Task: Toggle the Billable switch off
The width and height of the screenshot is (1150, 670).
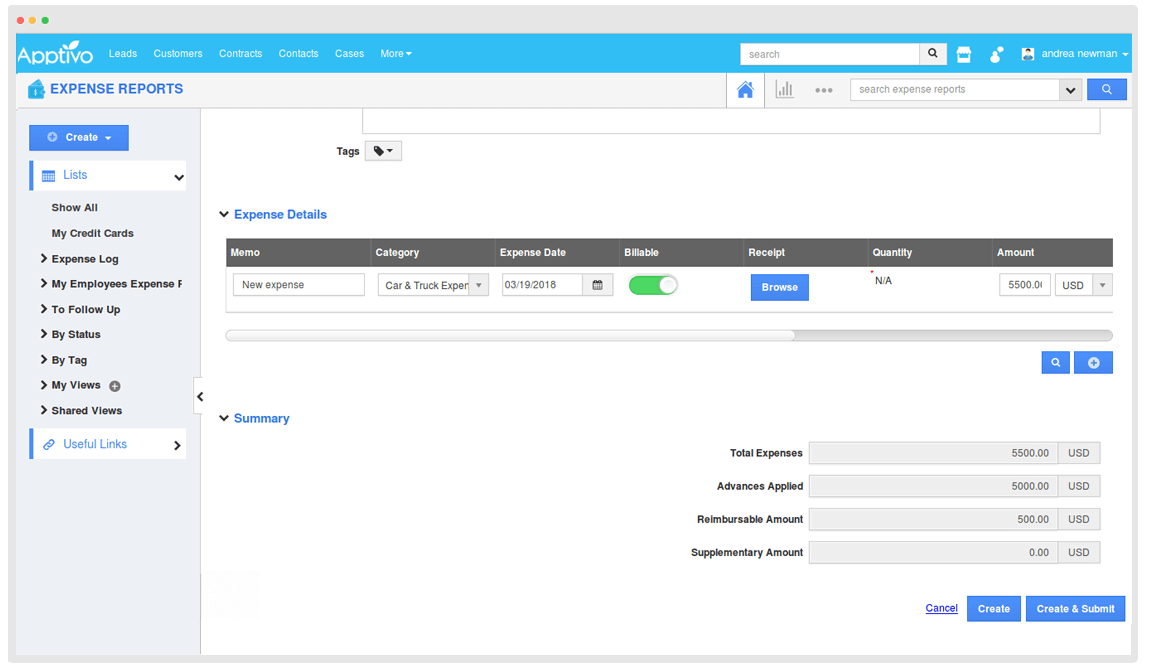Action: [x=653, y=285]
